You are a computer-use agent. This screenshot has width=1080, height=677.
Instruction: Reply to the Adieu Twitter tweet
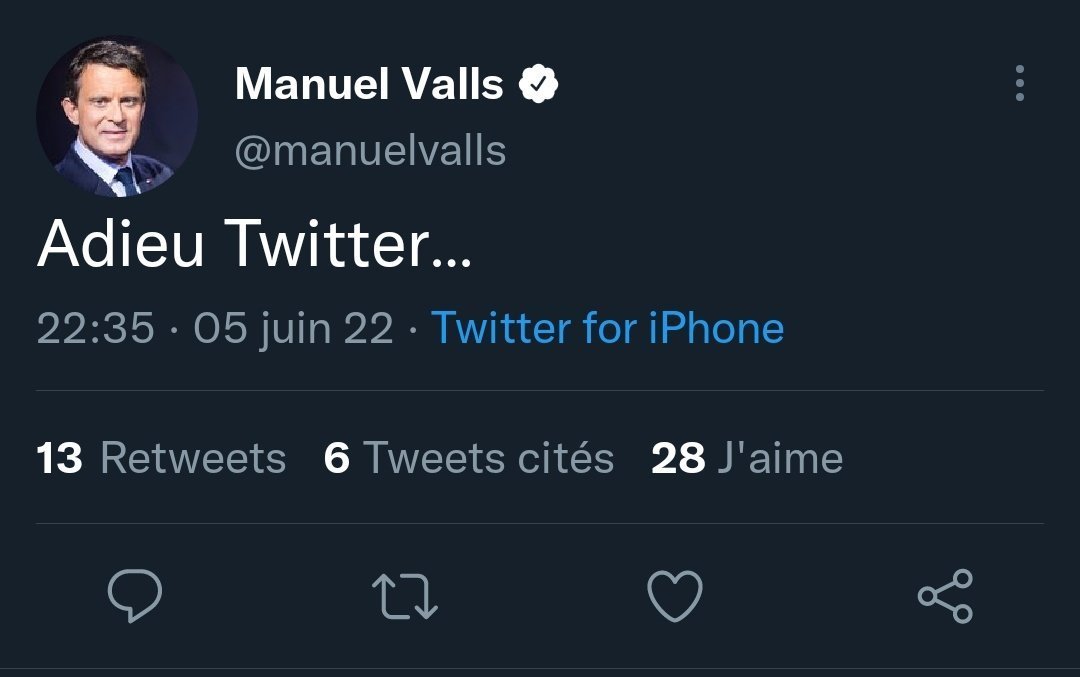pyautogui.click(x=134, y=597)
